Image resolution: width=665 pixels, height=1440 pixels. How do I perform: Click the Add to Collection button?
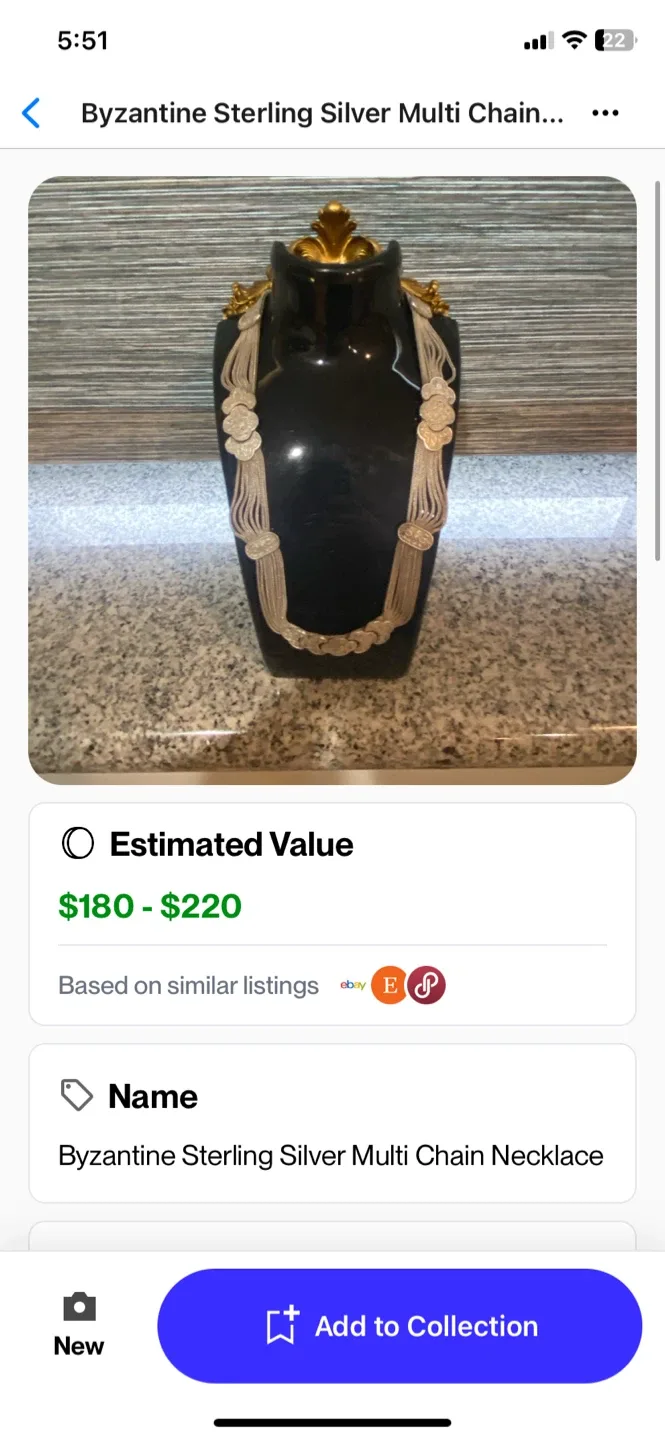click(399, 1326)
